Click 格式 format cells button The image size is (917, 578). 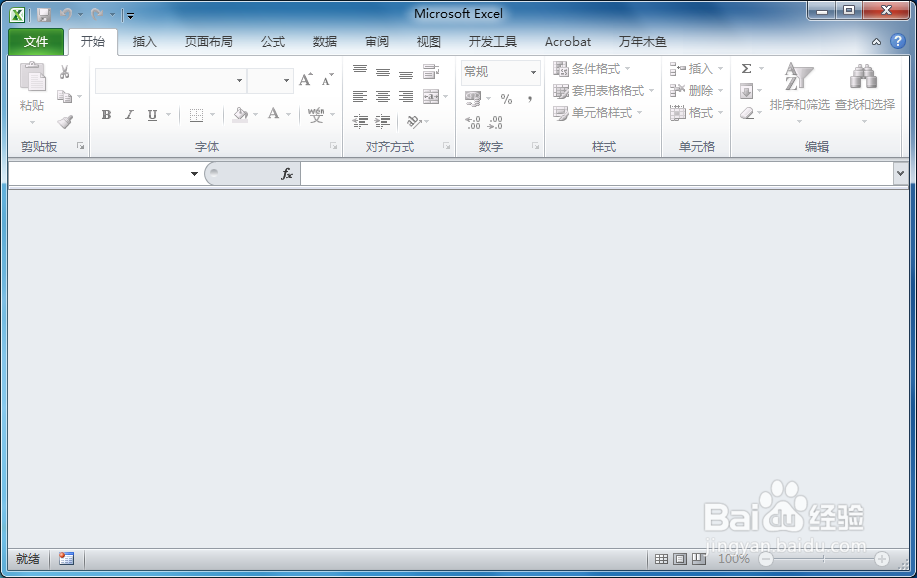(x=696, y=112)
